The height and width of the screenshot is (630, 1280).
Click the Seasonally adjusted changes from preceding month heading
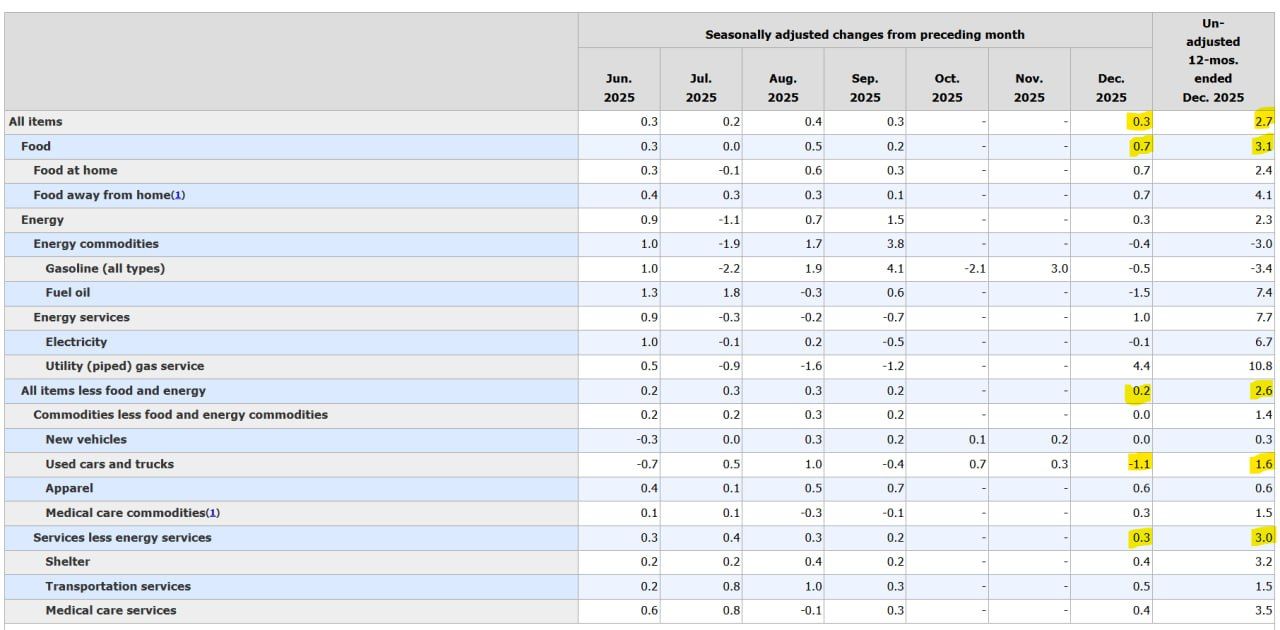(x=864, y=35)
